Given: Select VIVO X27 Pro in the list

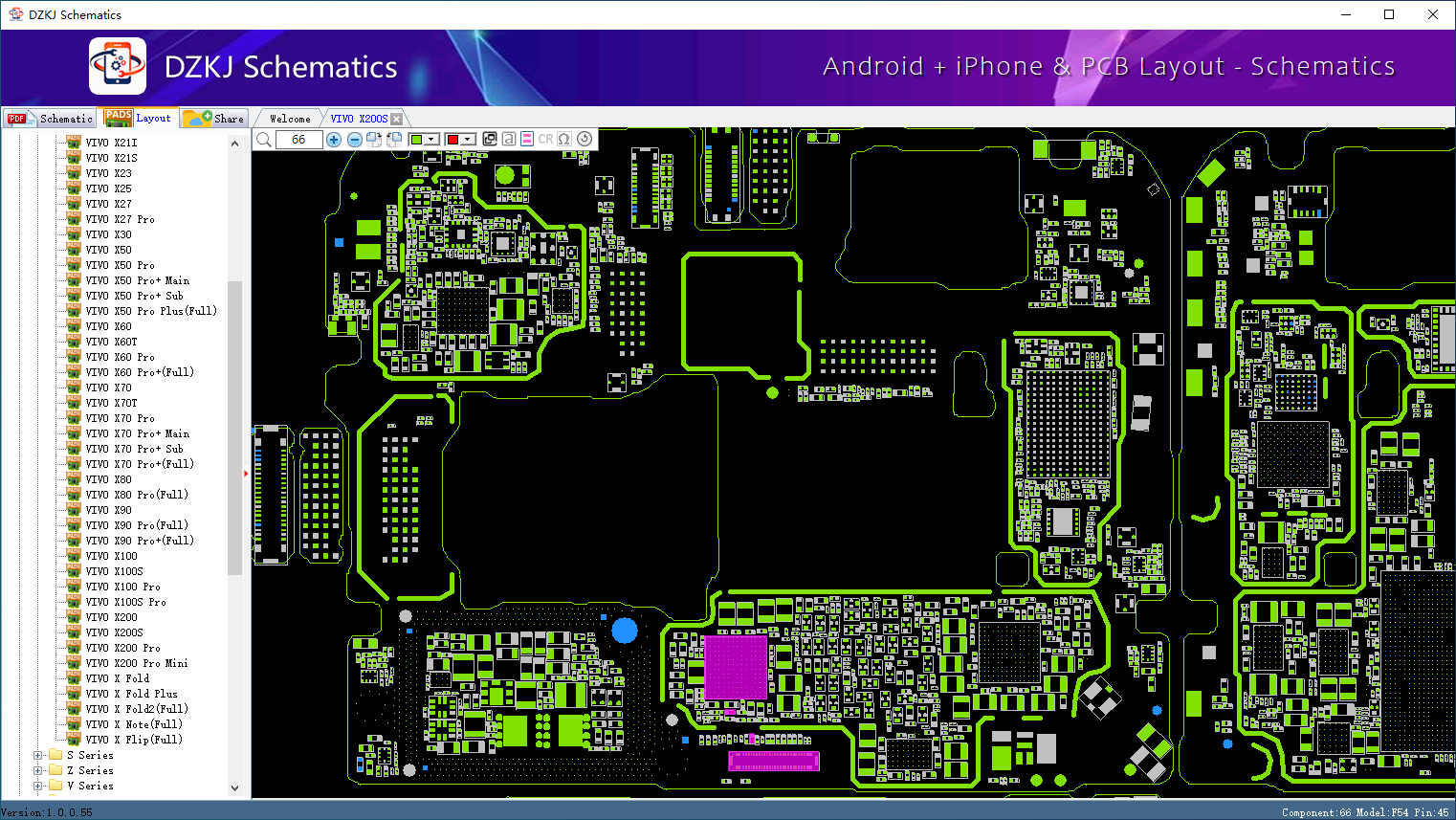Looking at the screenshot, I should tap(120, 219).
